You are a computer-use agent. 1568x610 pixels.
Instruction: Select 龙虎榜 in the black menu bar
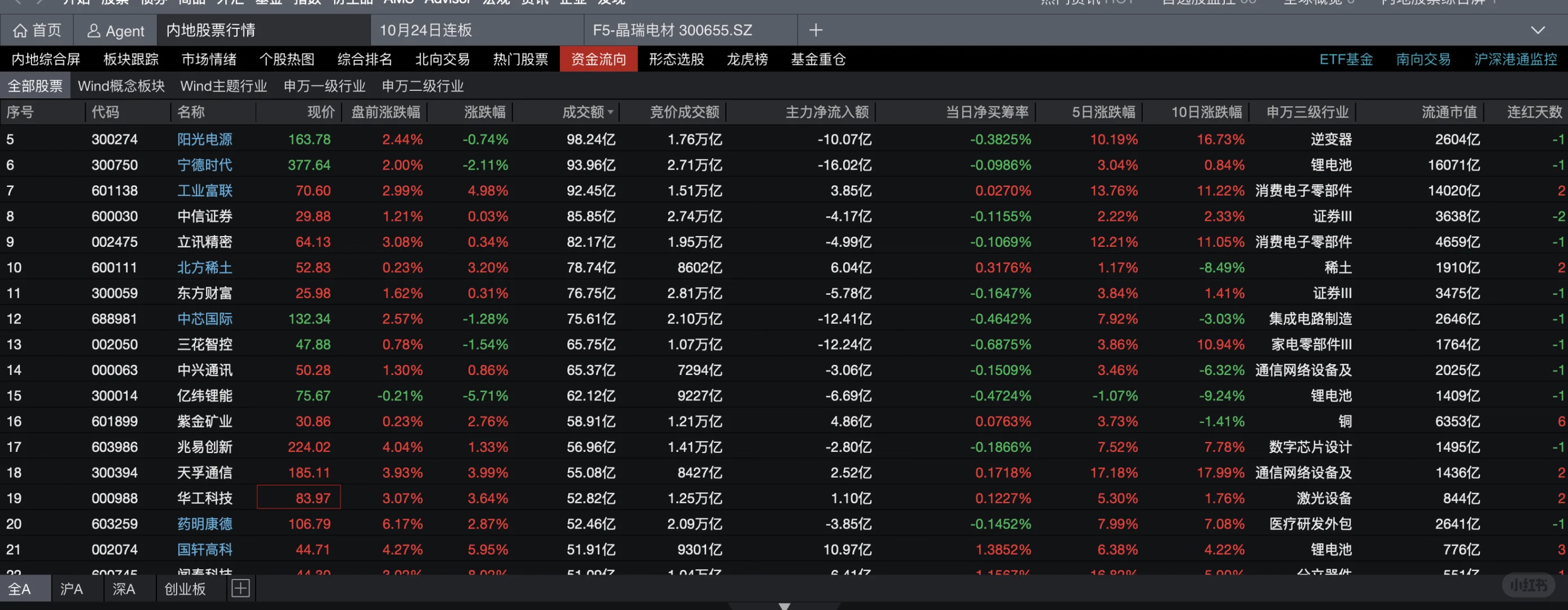[747, 59]
